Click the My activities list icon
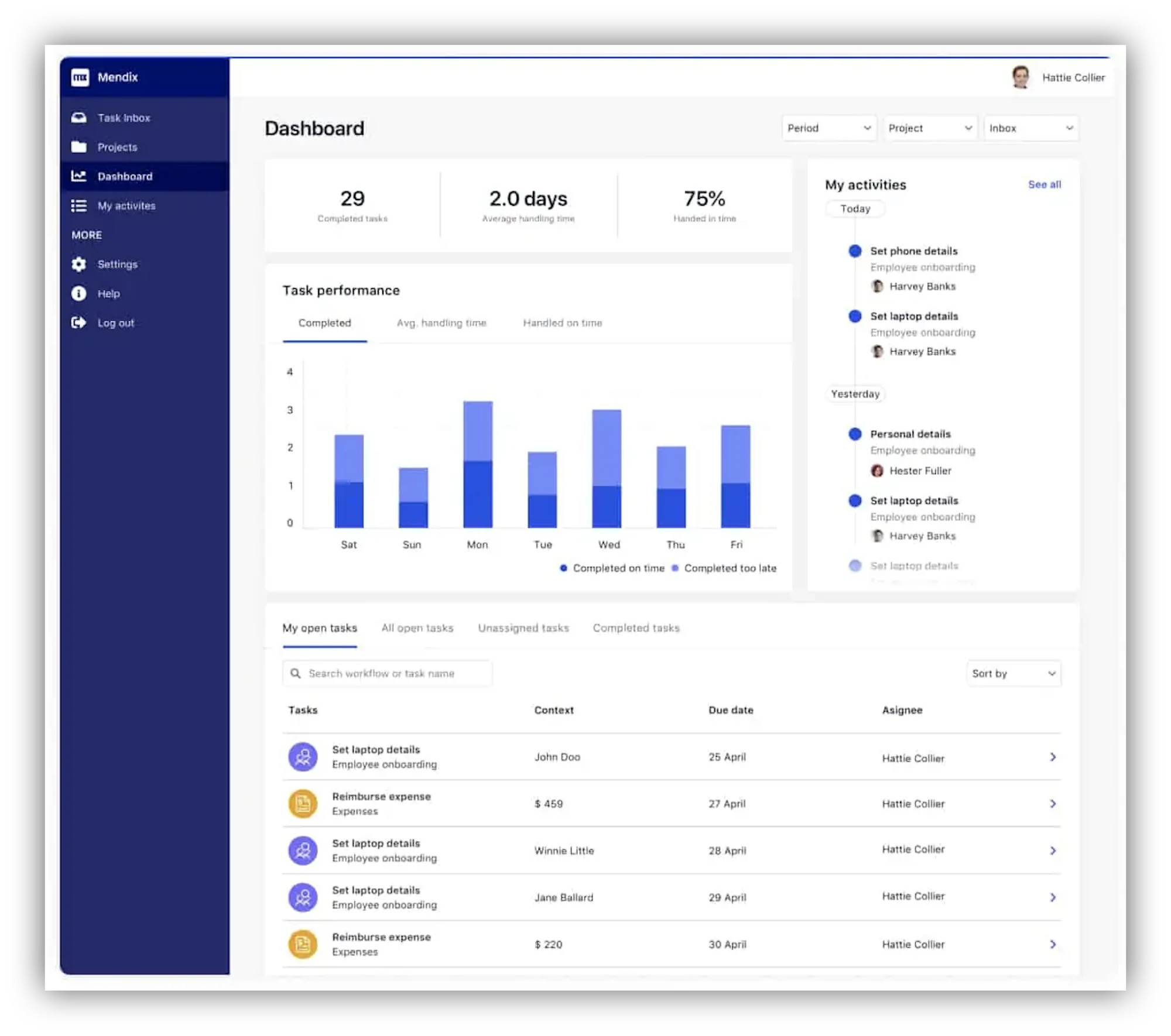The image size is (1171, 1036). coord(79,205)
